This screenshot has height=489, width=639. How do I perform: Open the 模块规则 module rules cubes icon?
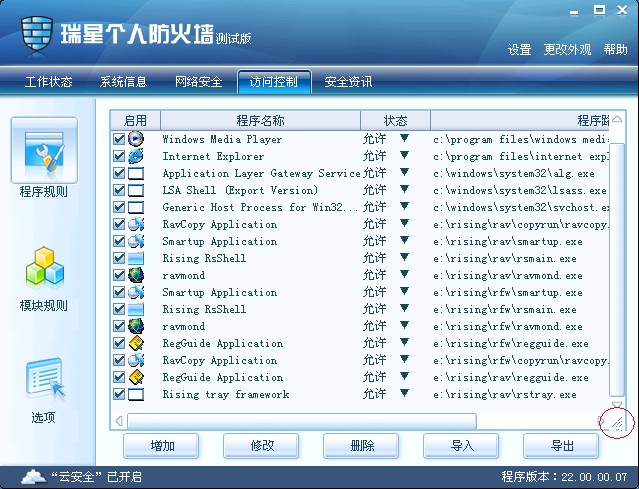click(x=45, y=266)
